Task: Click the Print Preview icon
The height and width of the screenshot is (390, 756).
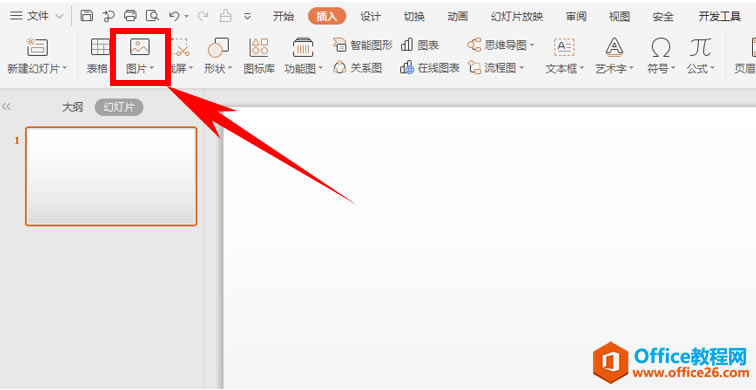Action: point(152,16)
